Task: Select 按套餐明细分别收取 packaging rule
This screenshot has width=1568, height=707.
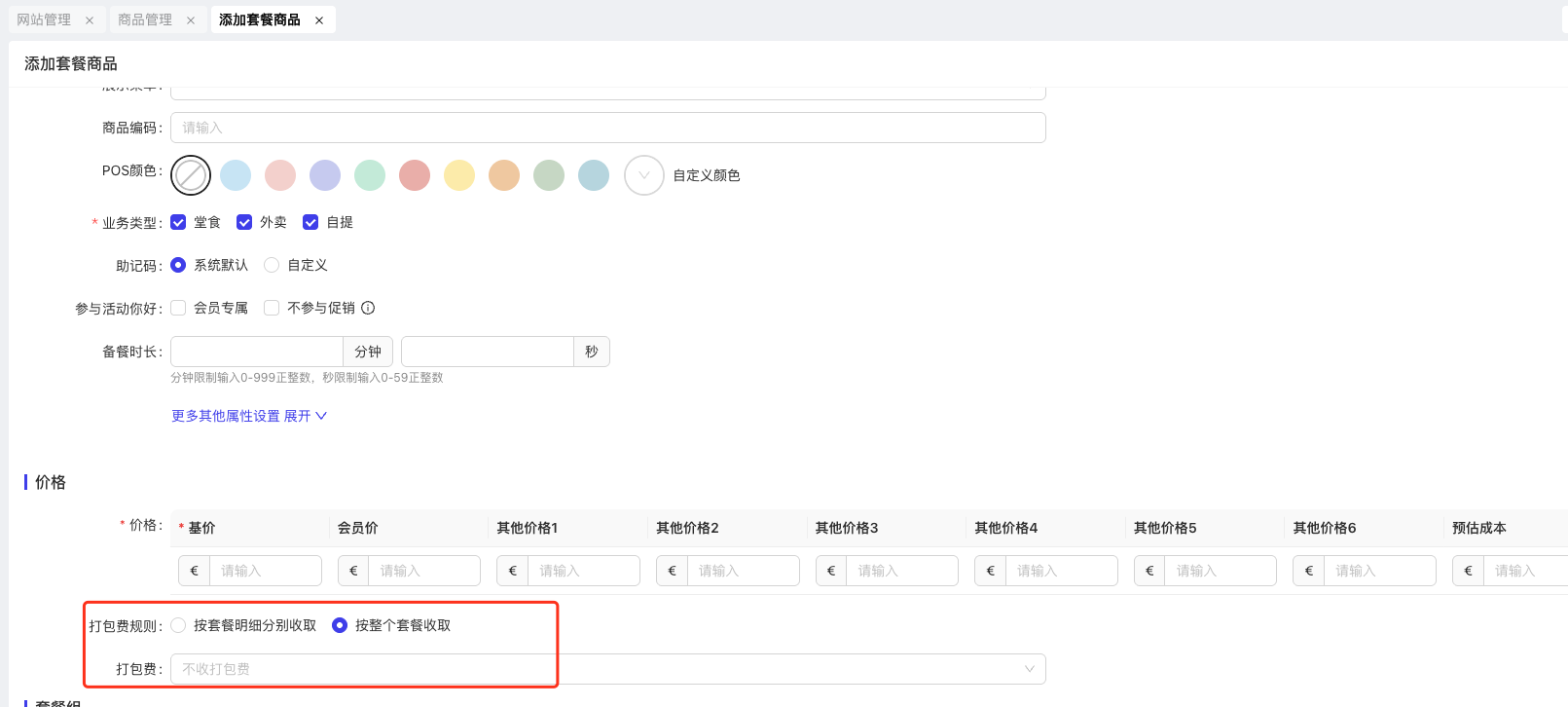Action: click(178, 625)
